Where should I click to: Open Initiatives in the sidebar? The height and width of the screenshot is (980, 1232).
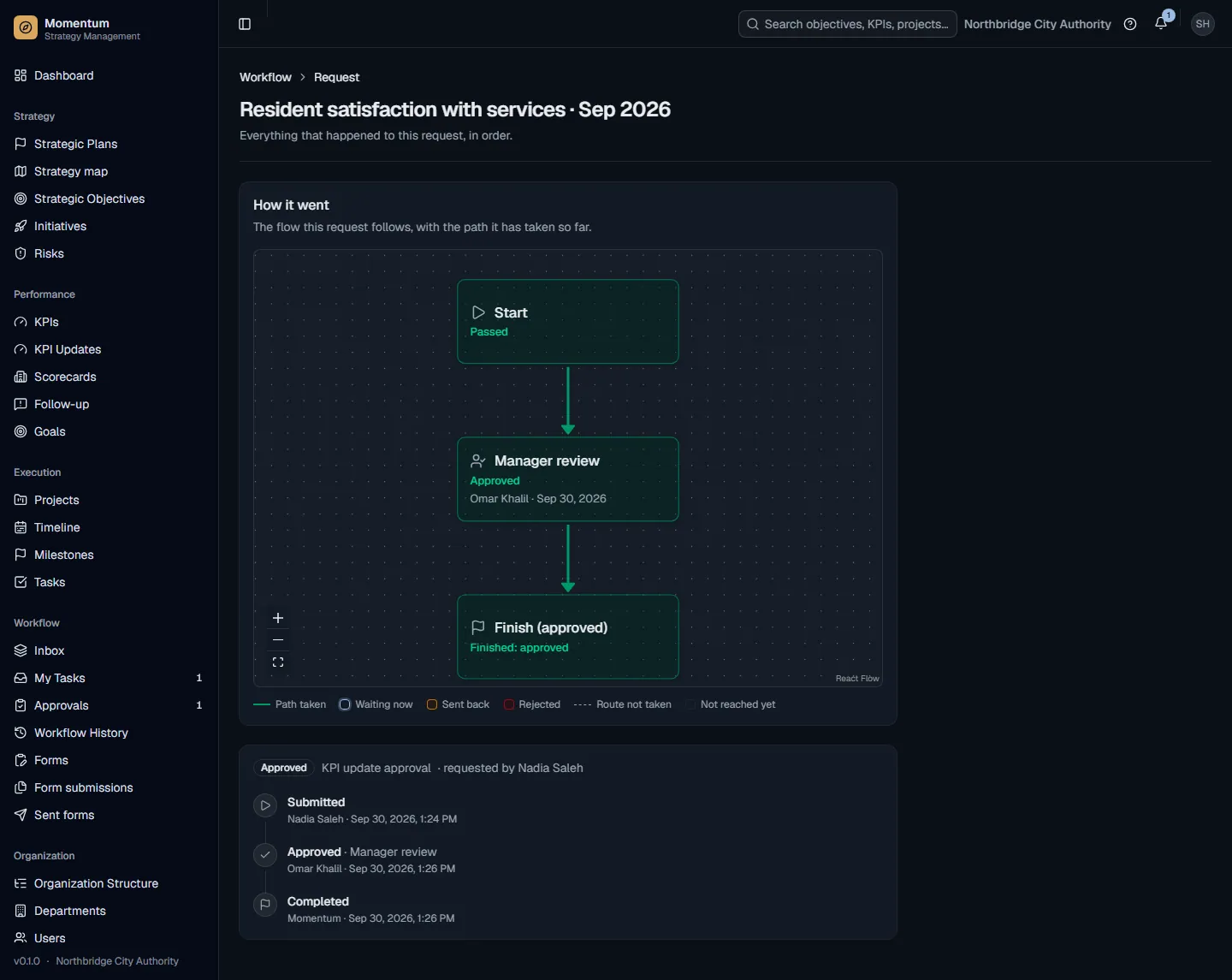[109, 226]
